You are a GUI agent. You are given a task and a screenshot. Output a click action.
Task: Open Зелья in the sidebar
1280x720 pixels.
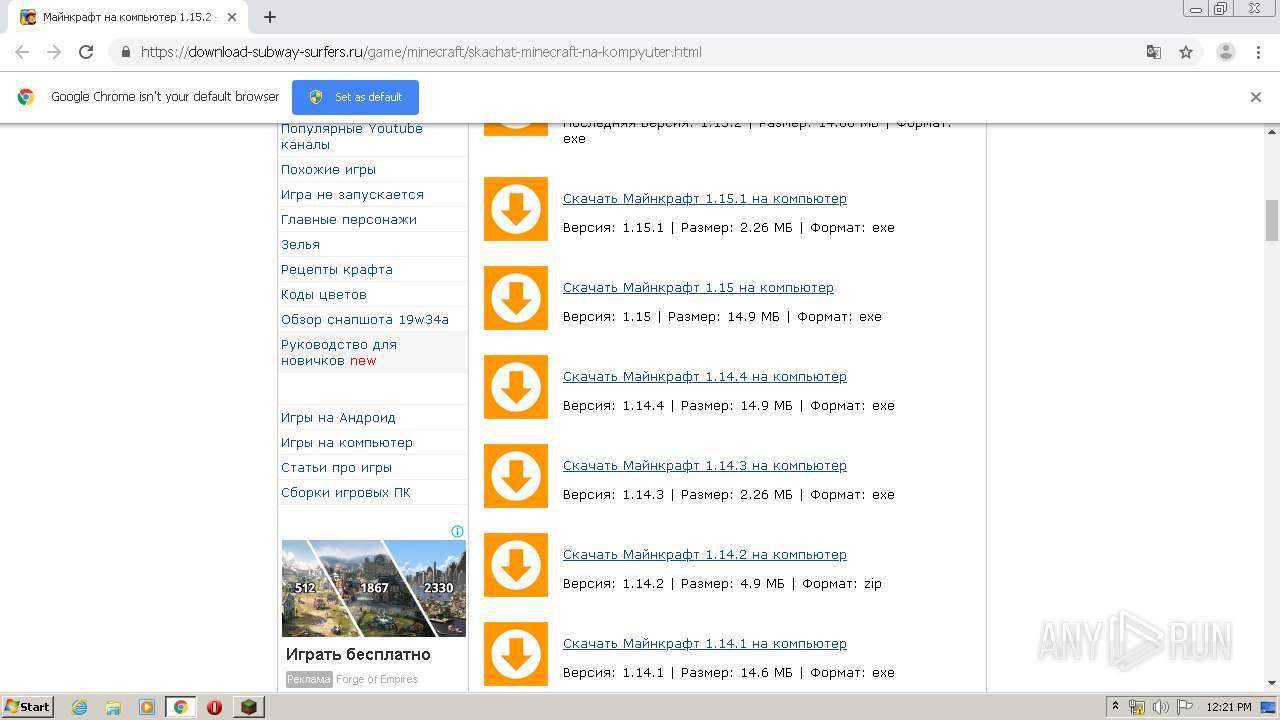point(300,245)
